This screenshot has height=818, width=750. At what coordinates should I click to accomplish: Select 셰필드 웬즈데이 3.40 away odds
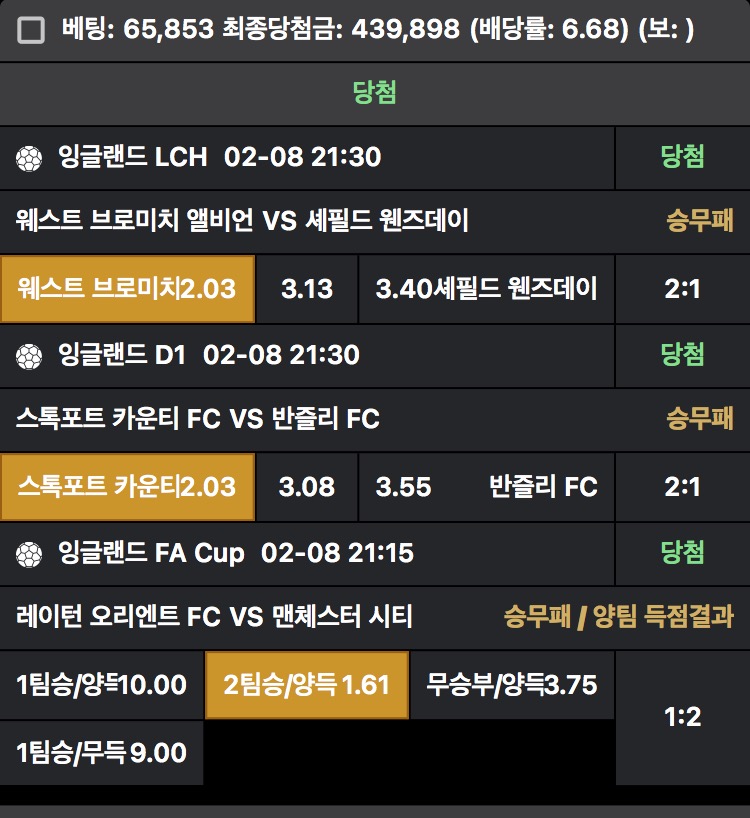point(486,289)
